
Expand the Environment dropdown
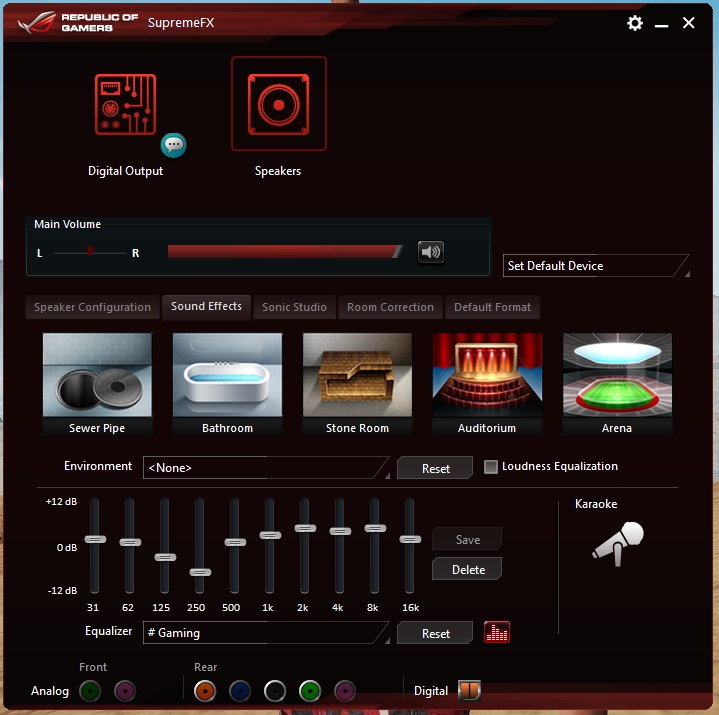(x=266, y=468)
